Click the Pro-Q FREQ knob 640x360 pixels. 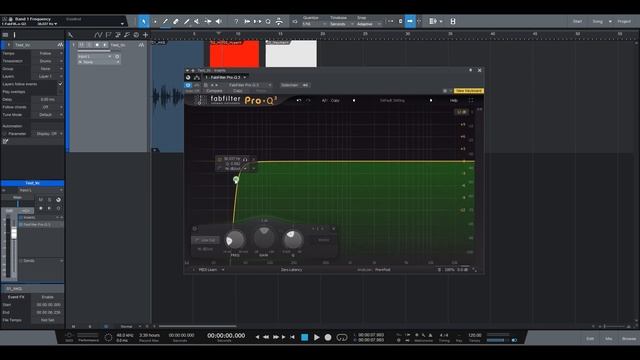[235, 240]
